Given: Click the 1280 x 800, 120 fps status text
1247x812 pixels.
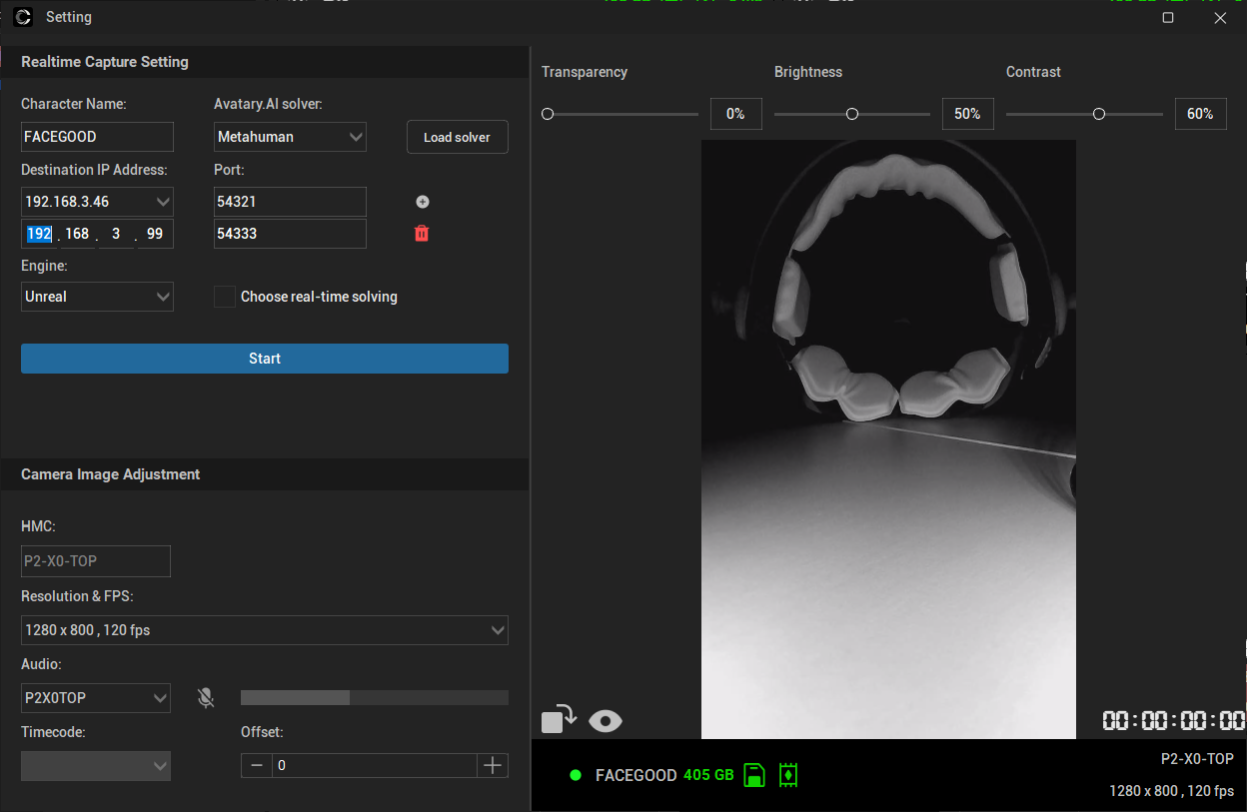Looking at the screenshot, I should point(1171,791).
